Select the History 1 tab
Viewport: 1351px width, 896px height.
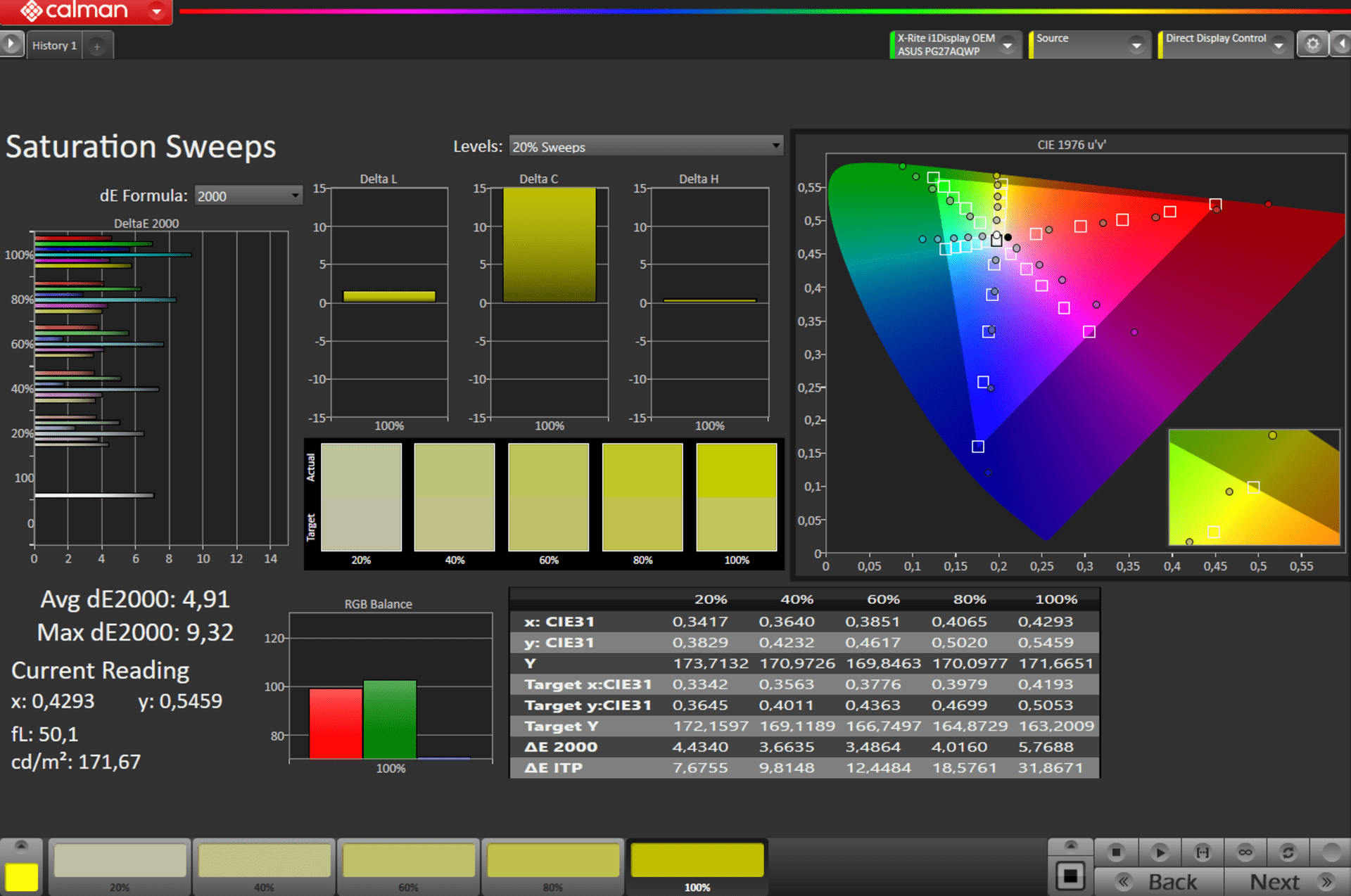pos(54,46)
